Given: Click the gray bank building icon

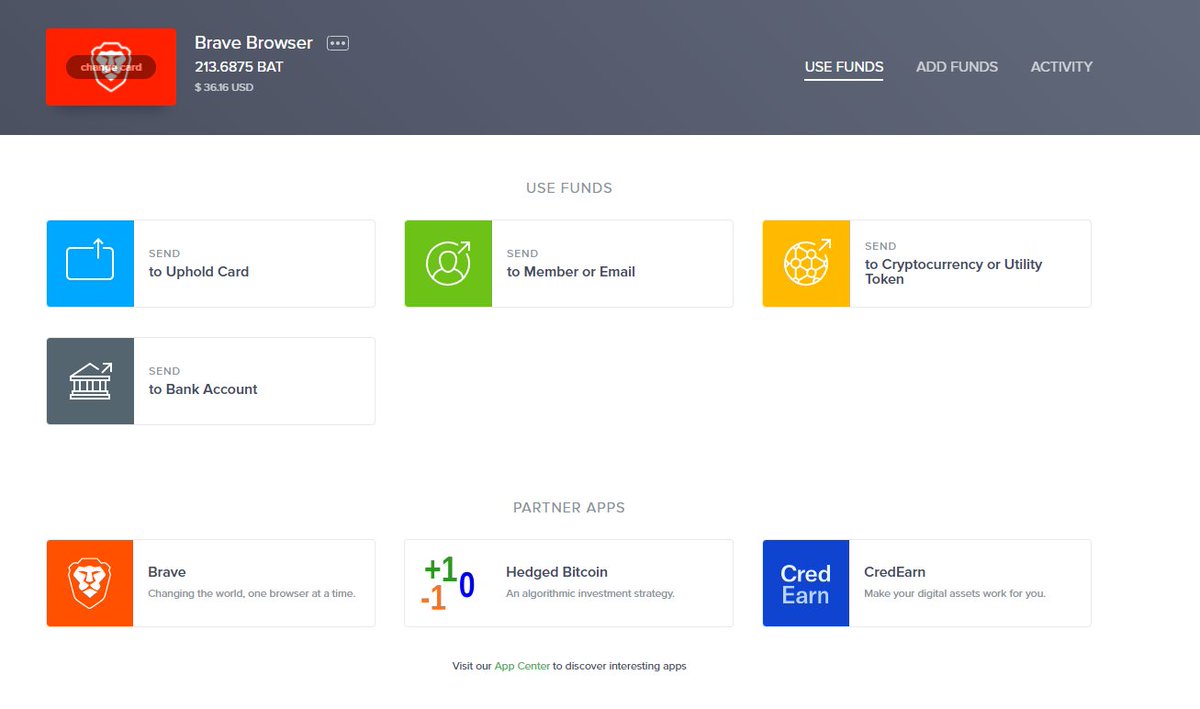Looking at the screenshot, I should [x=90, y=381].
